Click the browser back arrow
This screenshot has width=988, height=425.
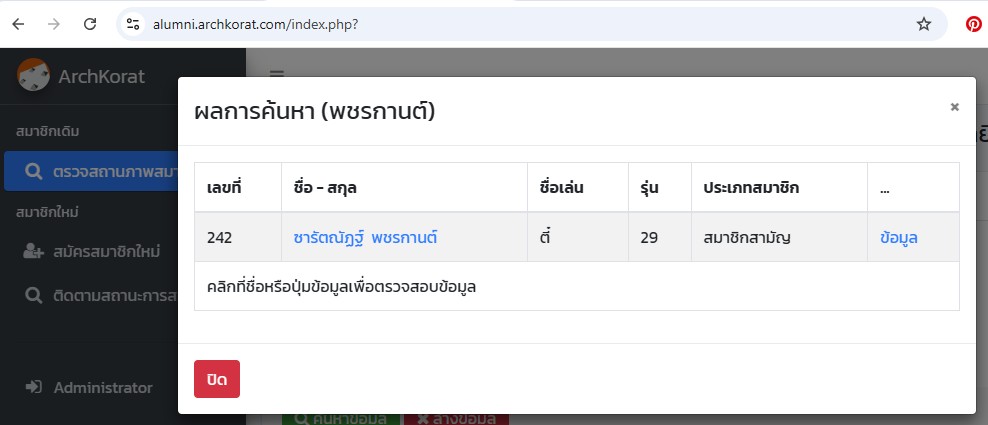[x=18, y=24]
